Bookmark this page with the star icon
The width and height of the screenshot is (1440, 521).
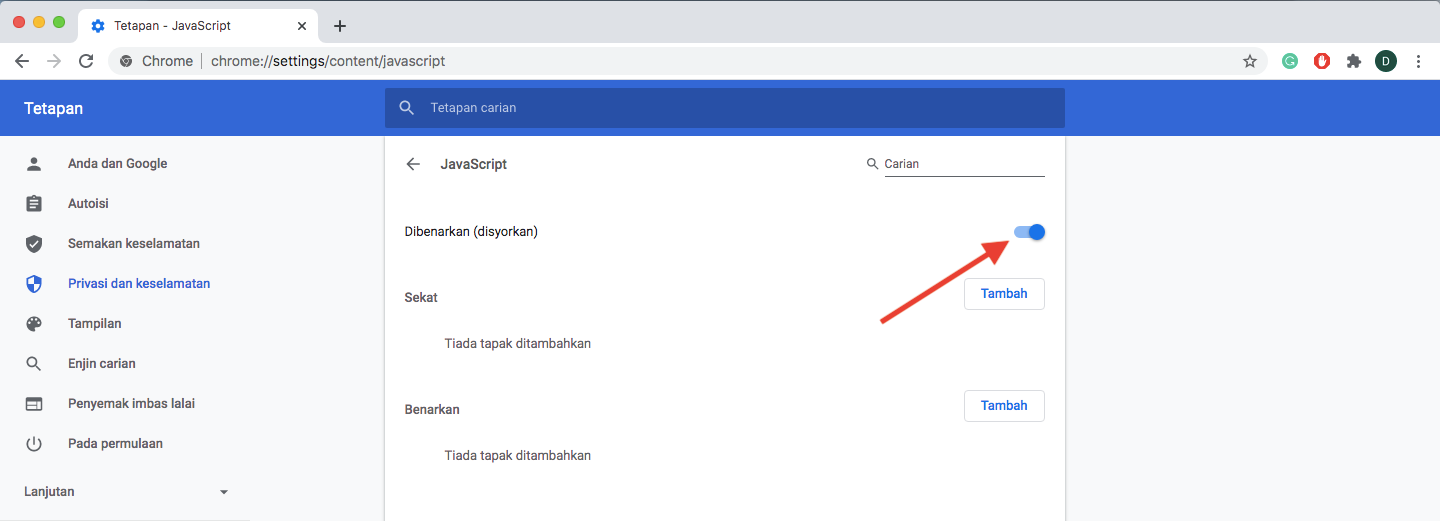point(1249,61)
